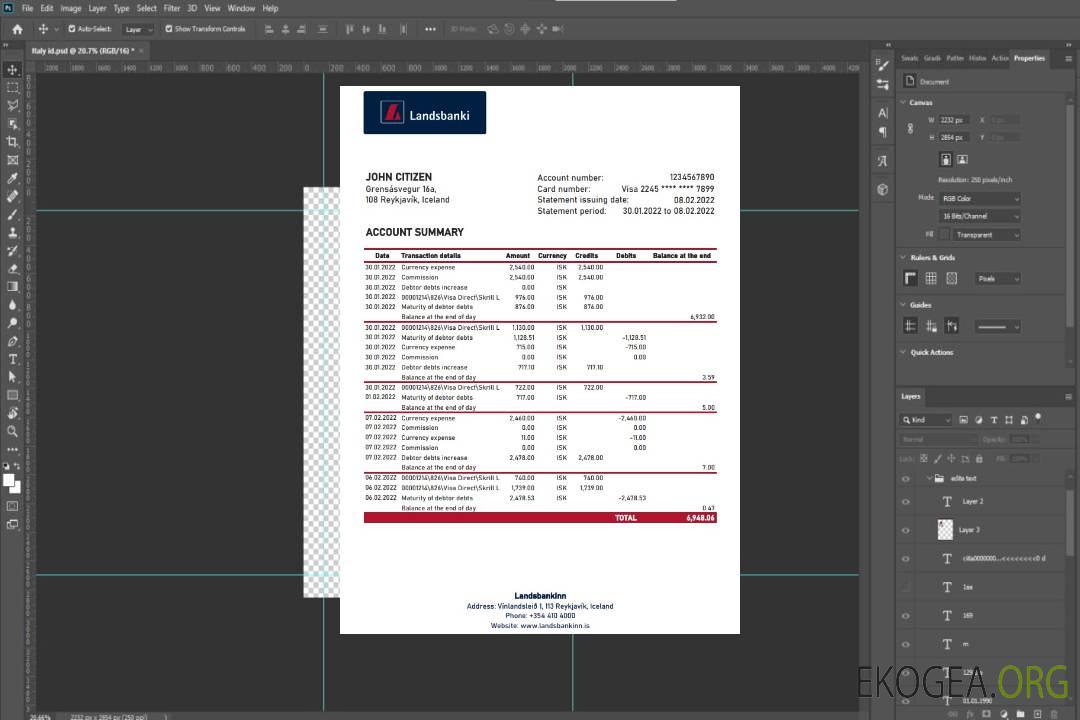This screenshot has width=1080, height=720.
Task: Open the Image menu
Action: [71, 8]
